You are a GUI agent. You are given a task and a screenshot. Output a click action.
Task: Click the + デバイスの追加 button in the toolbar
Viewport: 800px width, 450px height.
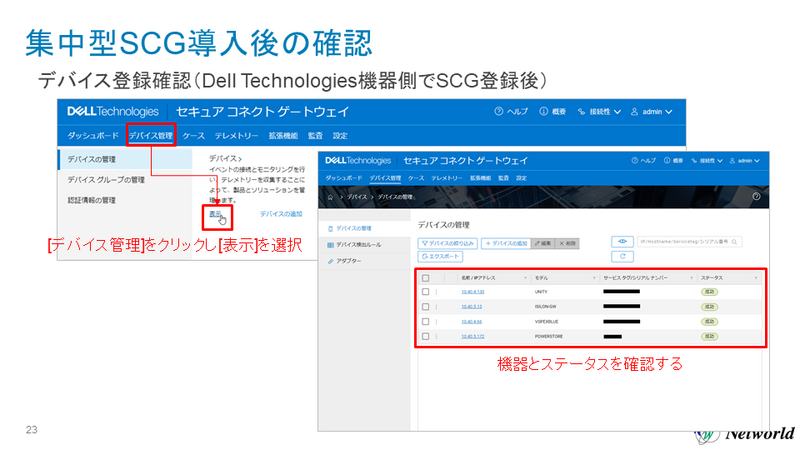[506, 243]
